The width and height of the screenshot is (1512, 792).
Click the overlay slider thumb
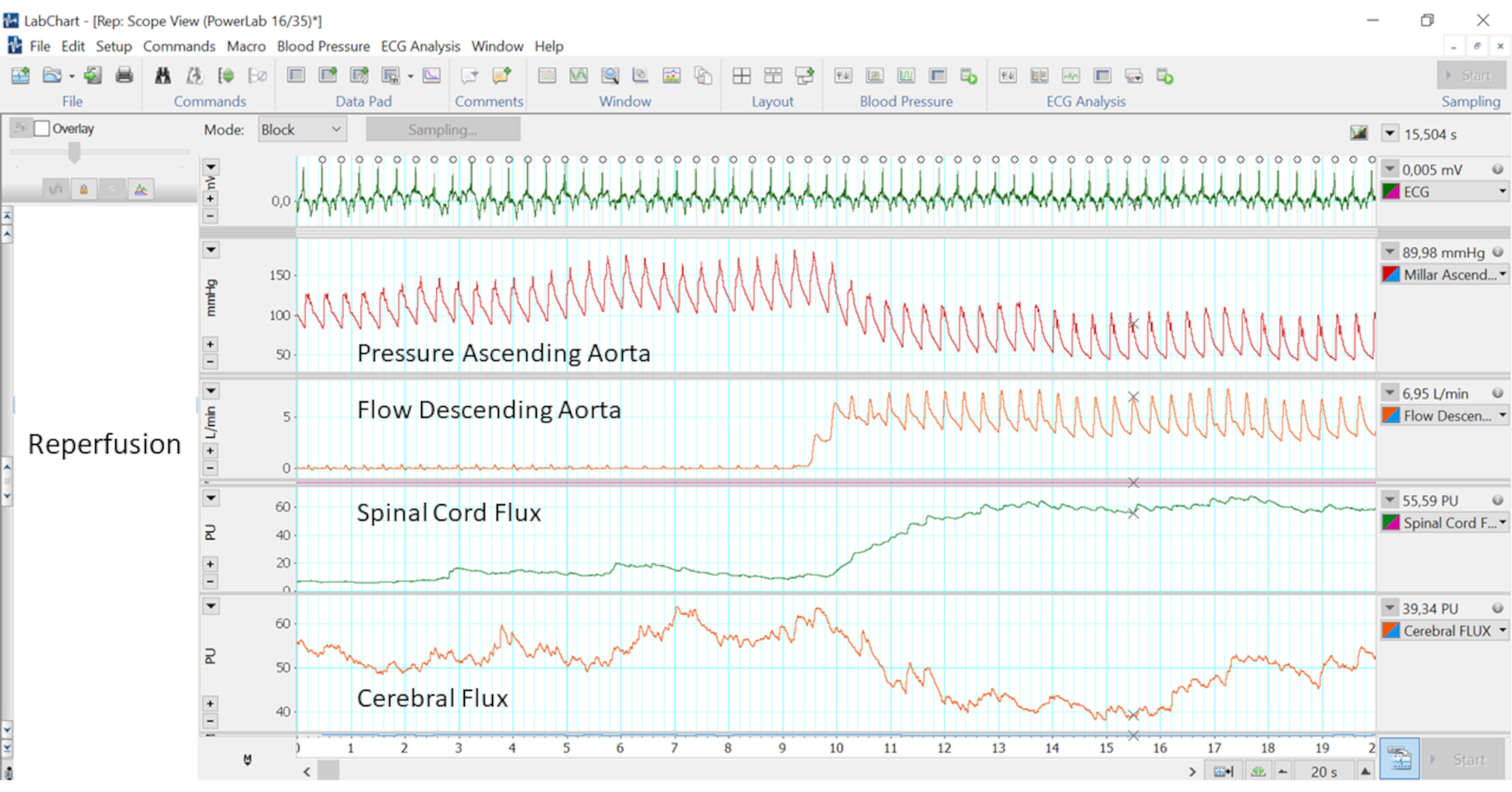(74, 153)
